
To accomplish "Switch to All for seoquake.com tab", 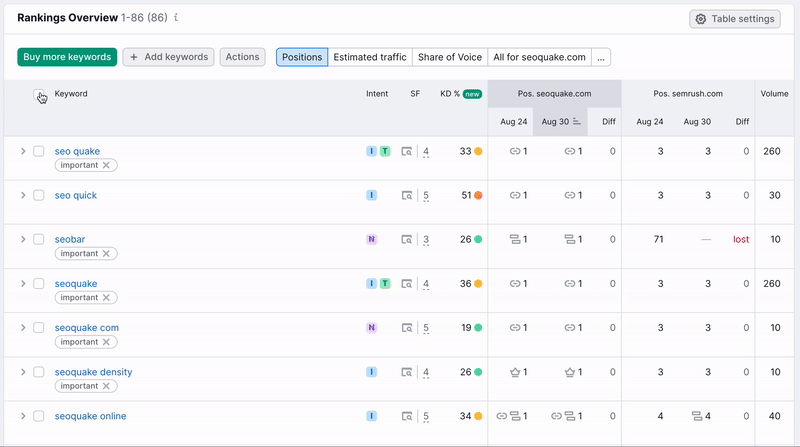I will 539,57.
